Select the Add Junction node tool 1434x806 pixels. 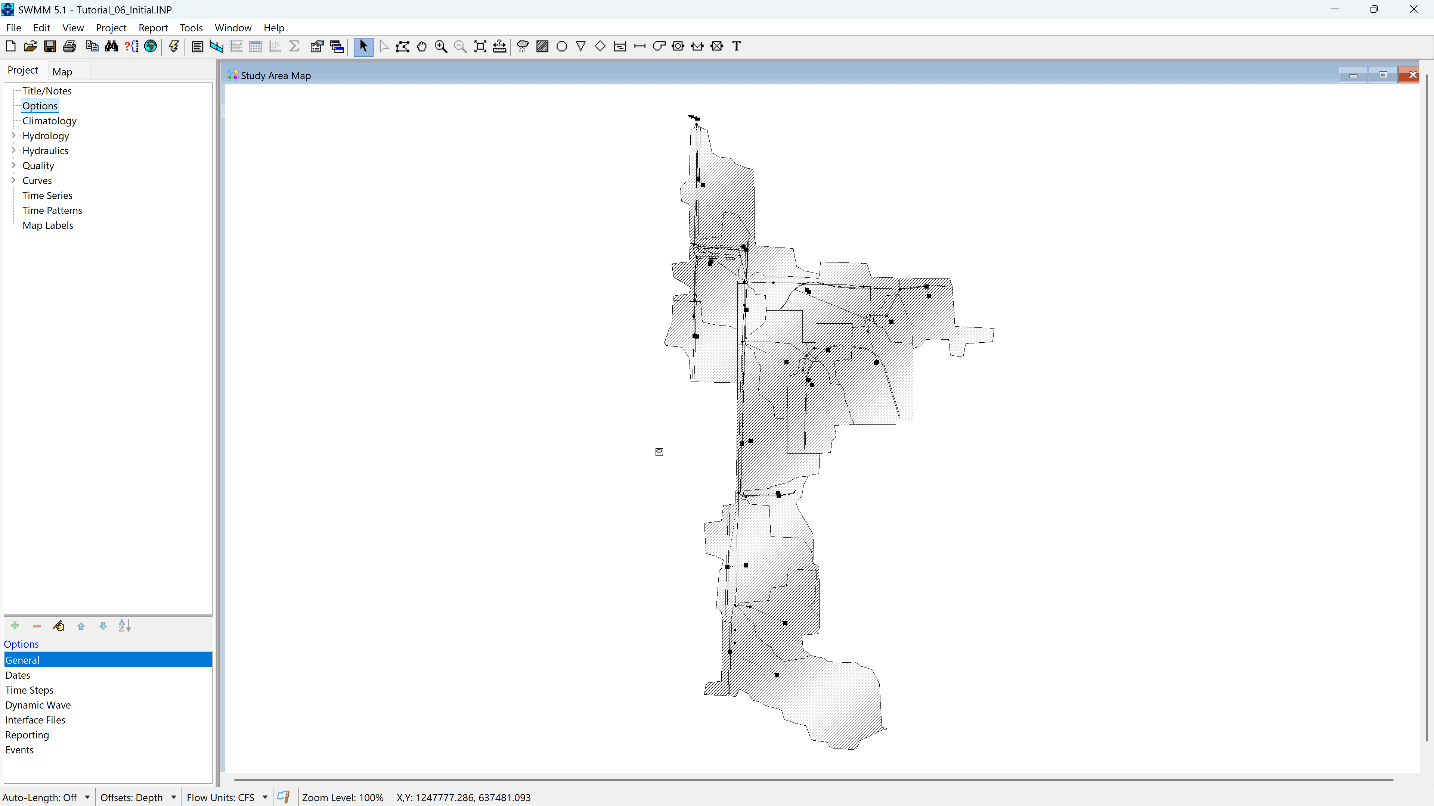561,46
